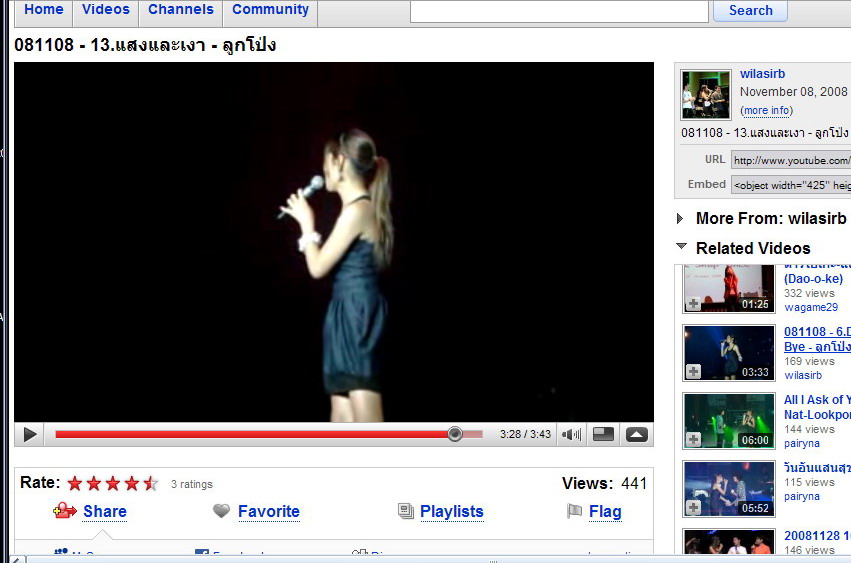Click the Views: 441 counter

click(x=604, y=483)
